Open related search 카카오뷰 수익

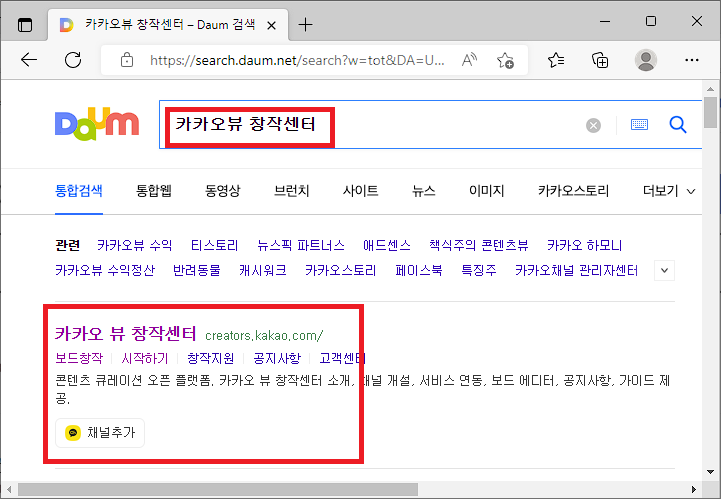(x=134, y=245)
